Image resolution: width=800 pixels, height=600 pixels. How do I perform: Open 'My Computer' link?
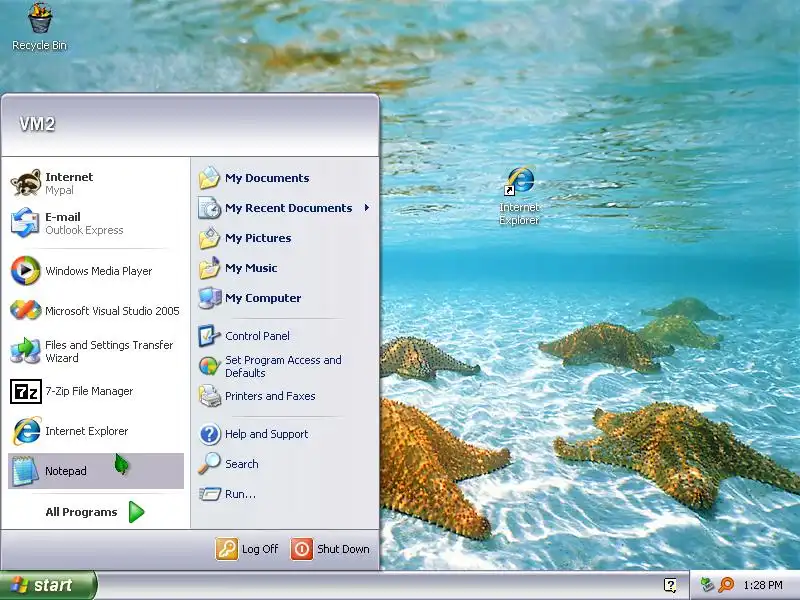[263, 298]
